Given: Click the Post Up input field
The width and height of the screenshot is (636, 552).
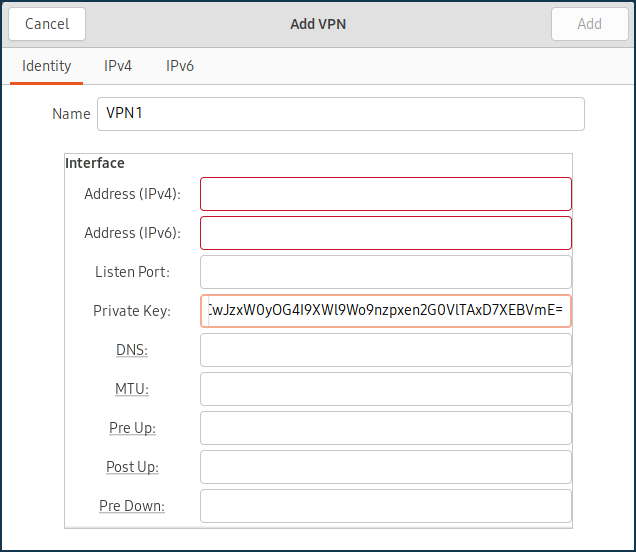Looking at the screenshot, I should coord(386,467).
